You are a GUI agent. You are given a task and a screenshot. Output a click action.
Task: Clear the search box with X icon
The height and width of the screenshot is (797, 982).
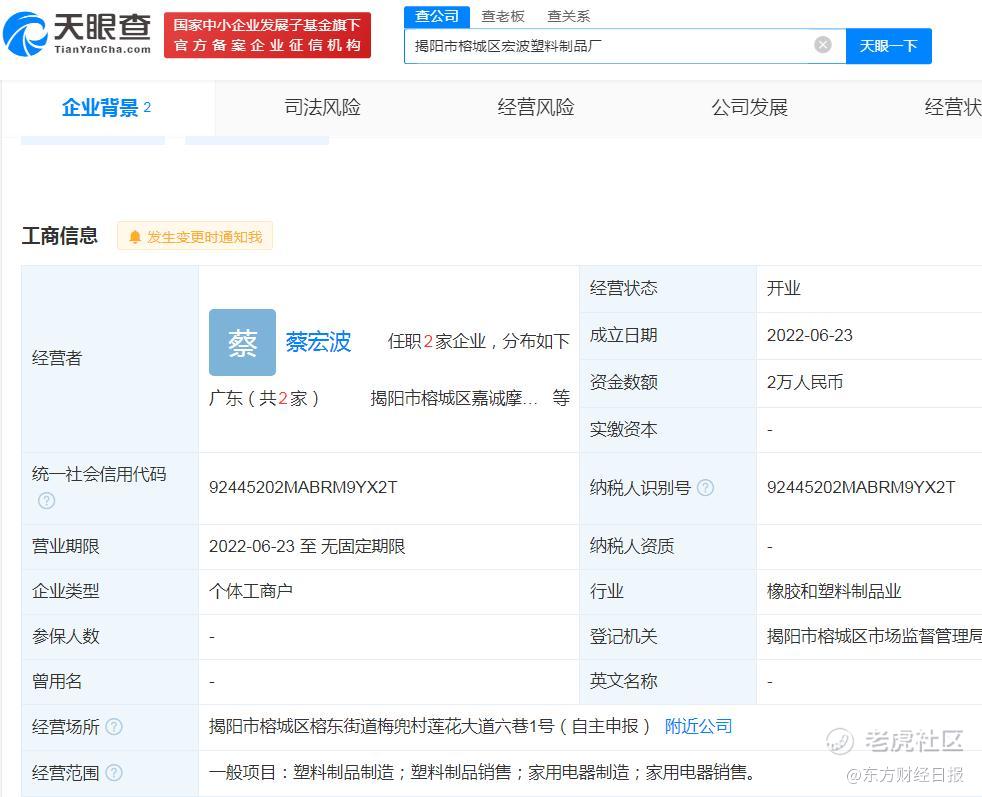point(822,45)
